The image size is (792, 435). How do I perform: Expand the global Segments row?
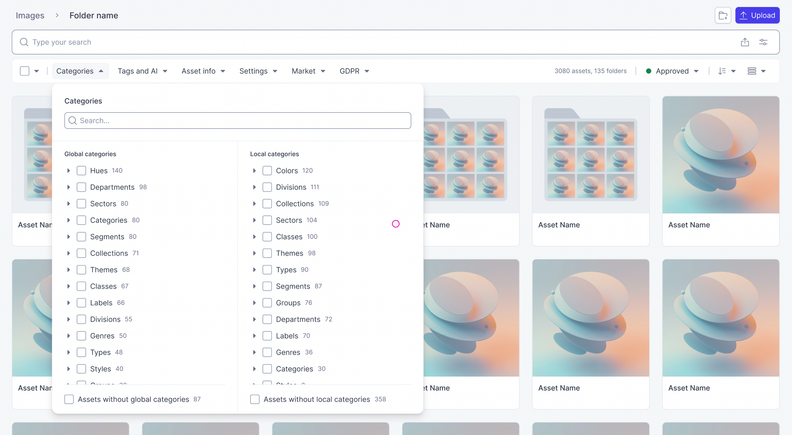click(x=68, y=237)
